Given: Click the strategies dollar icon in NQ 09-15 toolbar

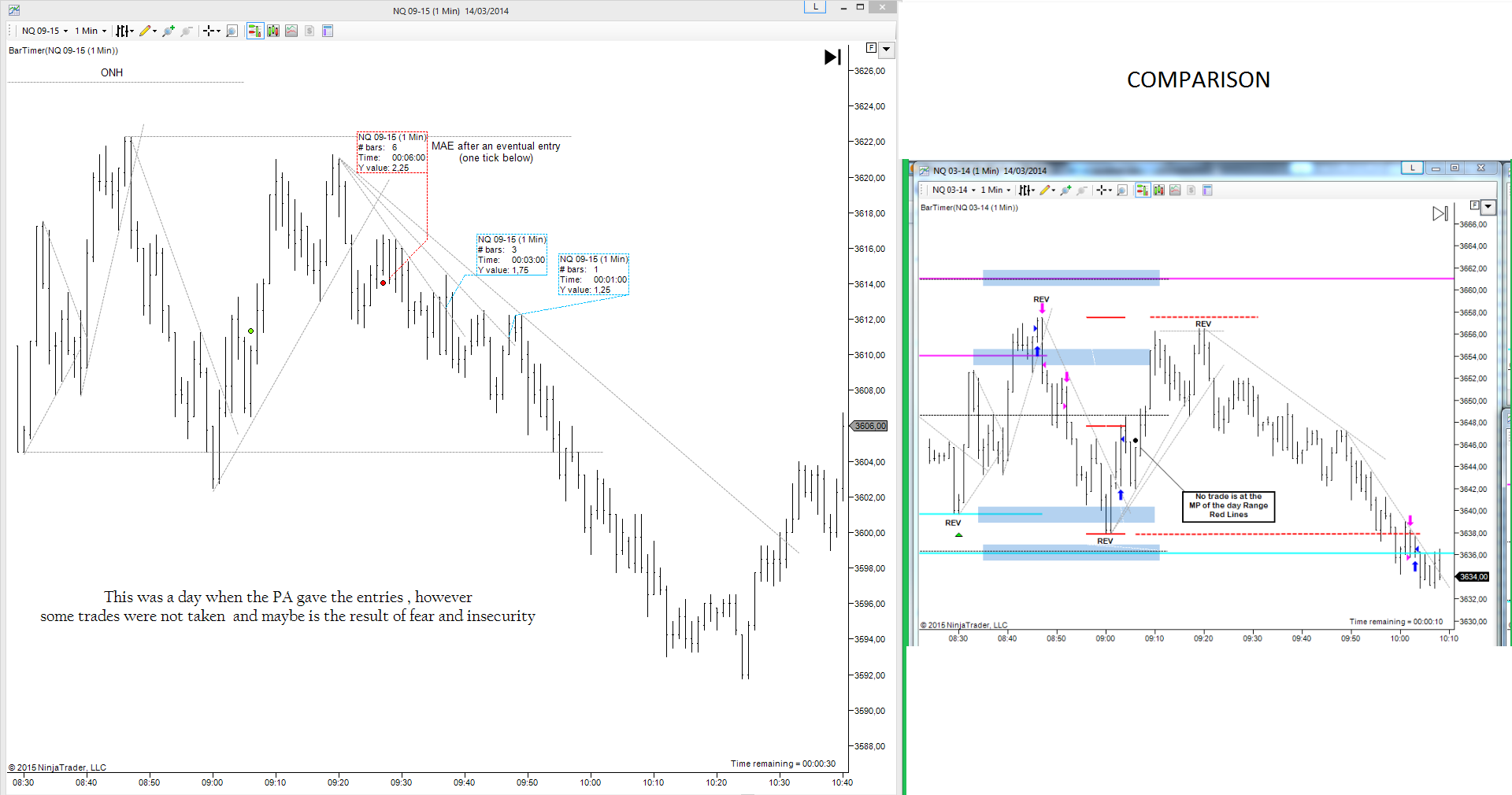Looking at the screenshot, I should point(309,31).
